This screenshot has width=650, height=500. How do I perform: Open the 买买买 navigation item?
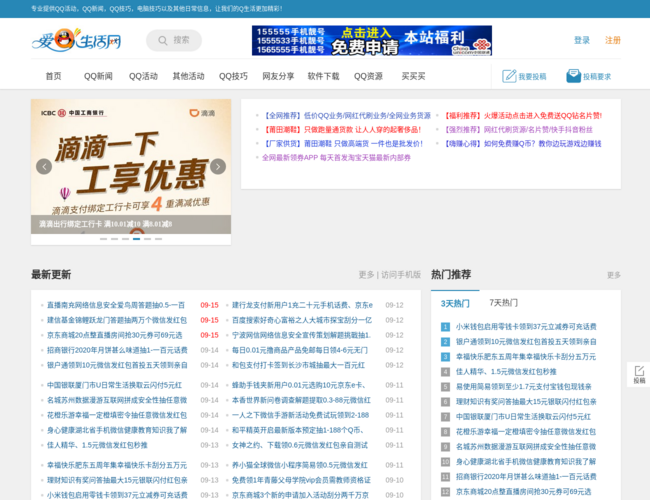pos(413,76)
